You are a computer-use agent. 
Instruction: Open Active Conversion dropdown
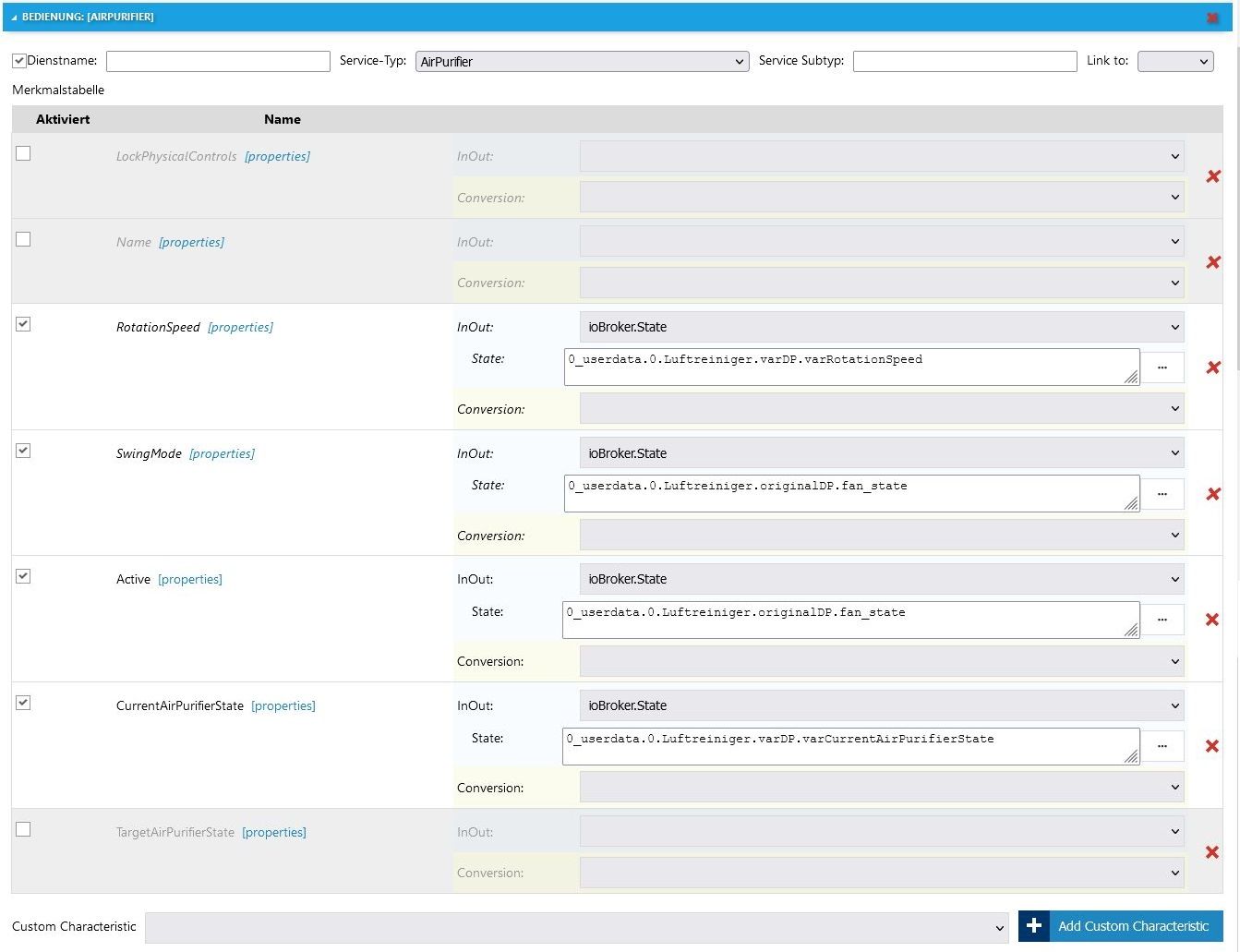[x=882, y=661]
